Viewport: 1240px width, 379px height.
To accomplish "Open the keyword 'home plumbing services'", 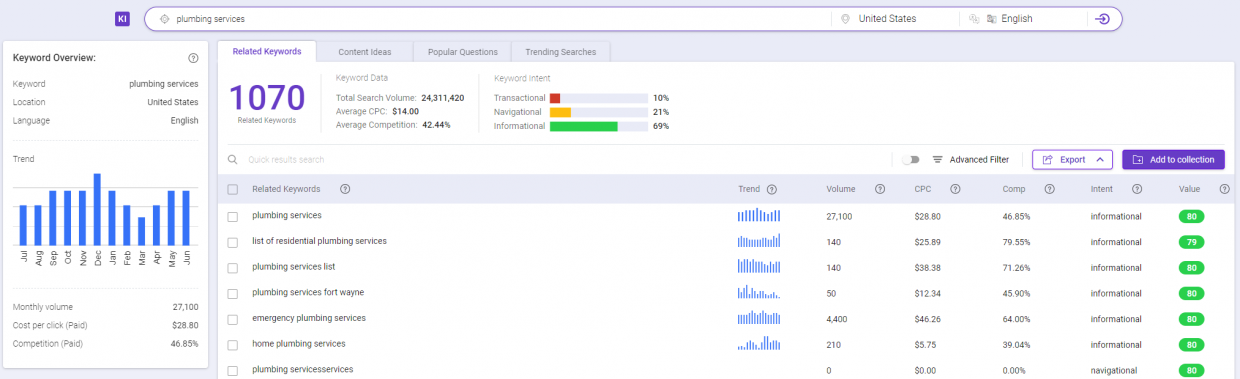I will (x=299, y=343).
